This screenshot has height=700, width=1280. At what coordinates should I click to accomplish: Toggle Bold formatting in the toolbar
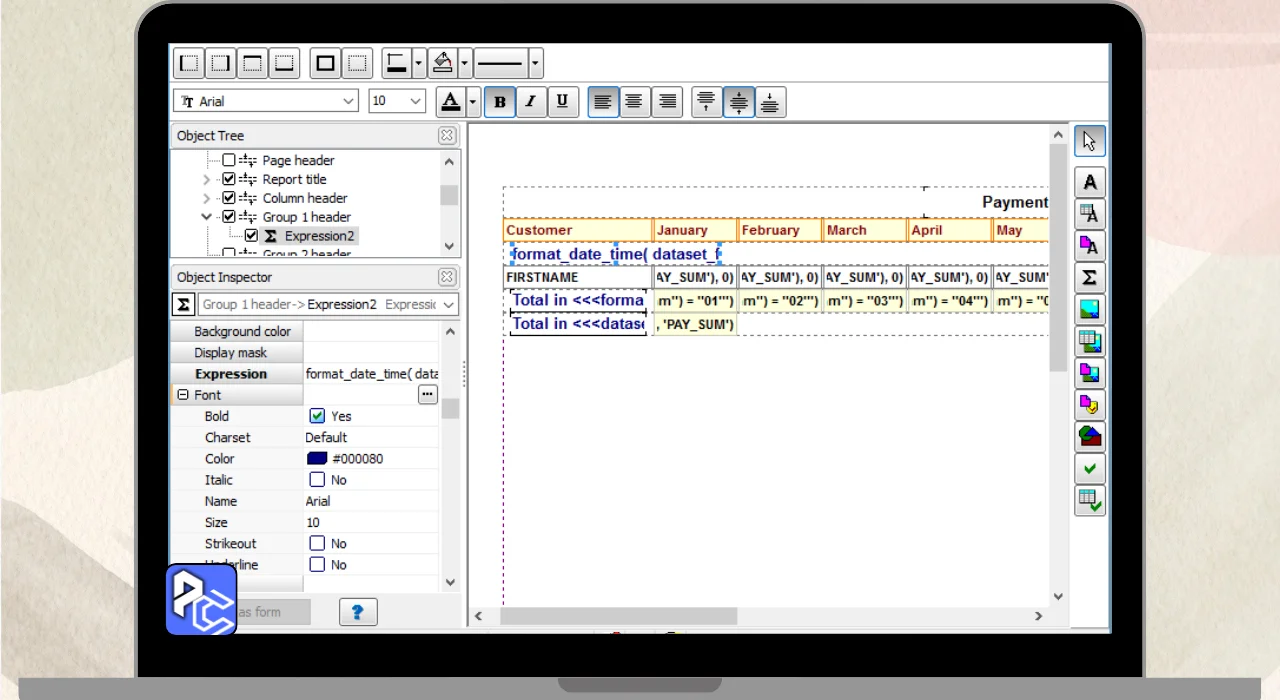click(x=500, y=101)
